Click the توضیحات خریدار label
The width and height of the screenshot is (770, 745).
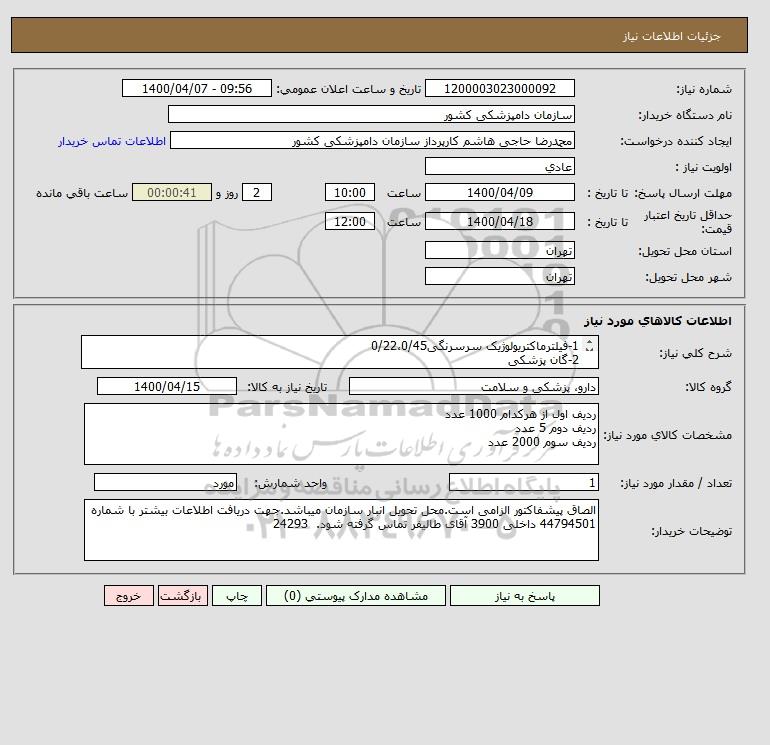(x=691, y=531)
